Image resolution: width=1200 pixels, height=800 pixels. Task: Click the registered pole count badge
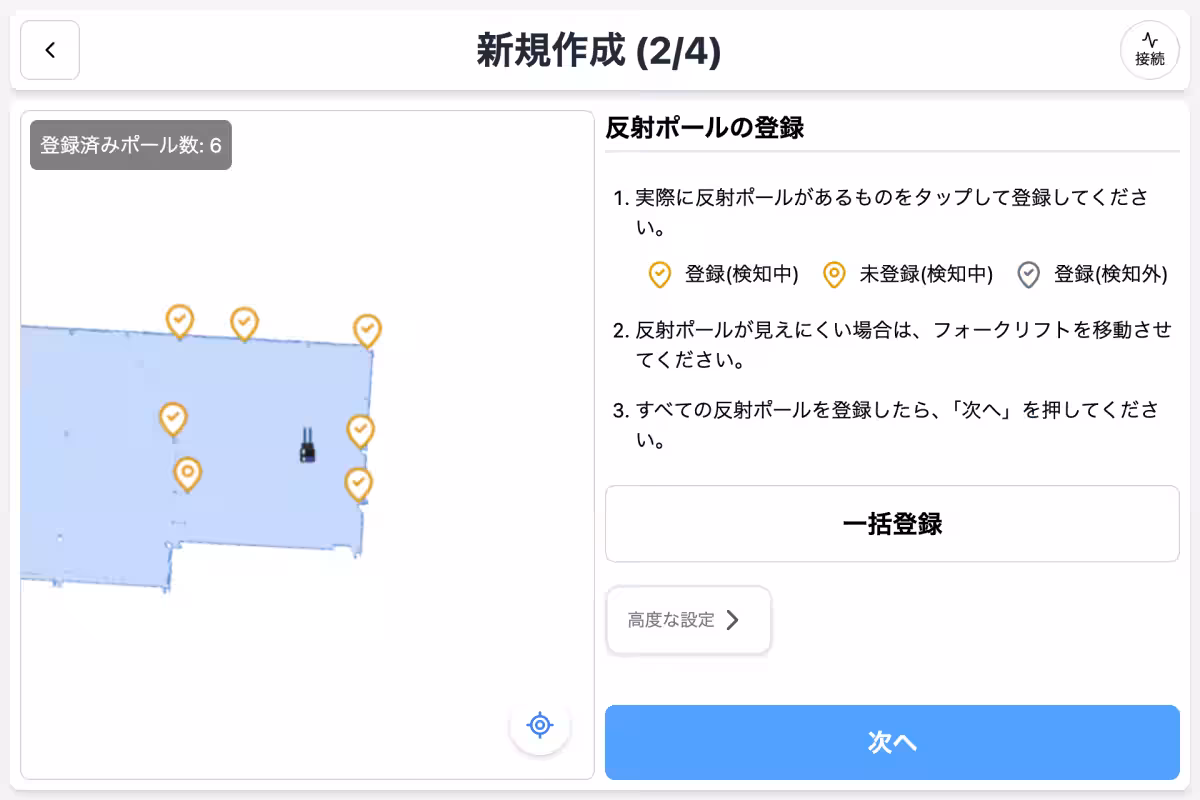tap(130, 144)
